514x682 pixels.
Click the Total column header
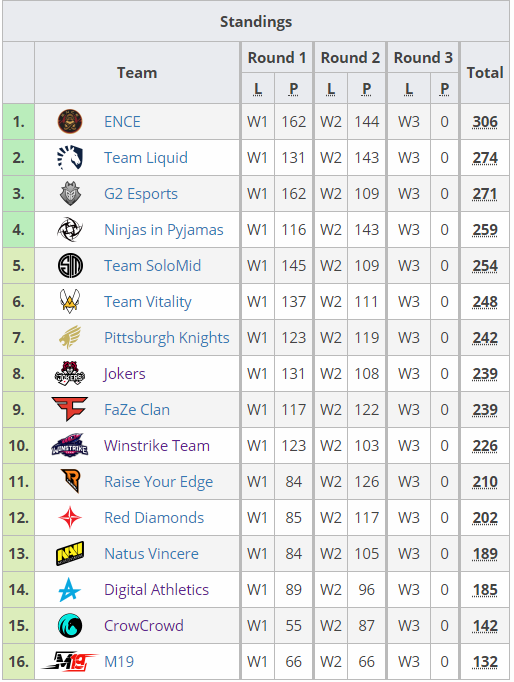coord(485,73)
